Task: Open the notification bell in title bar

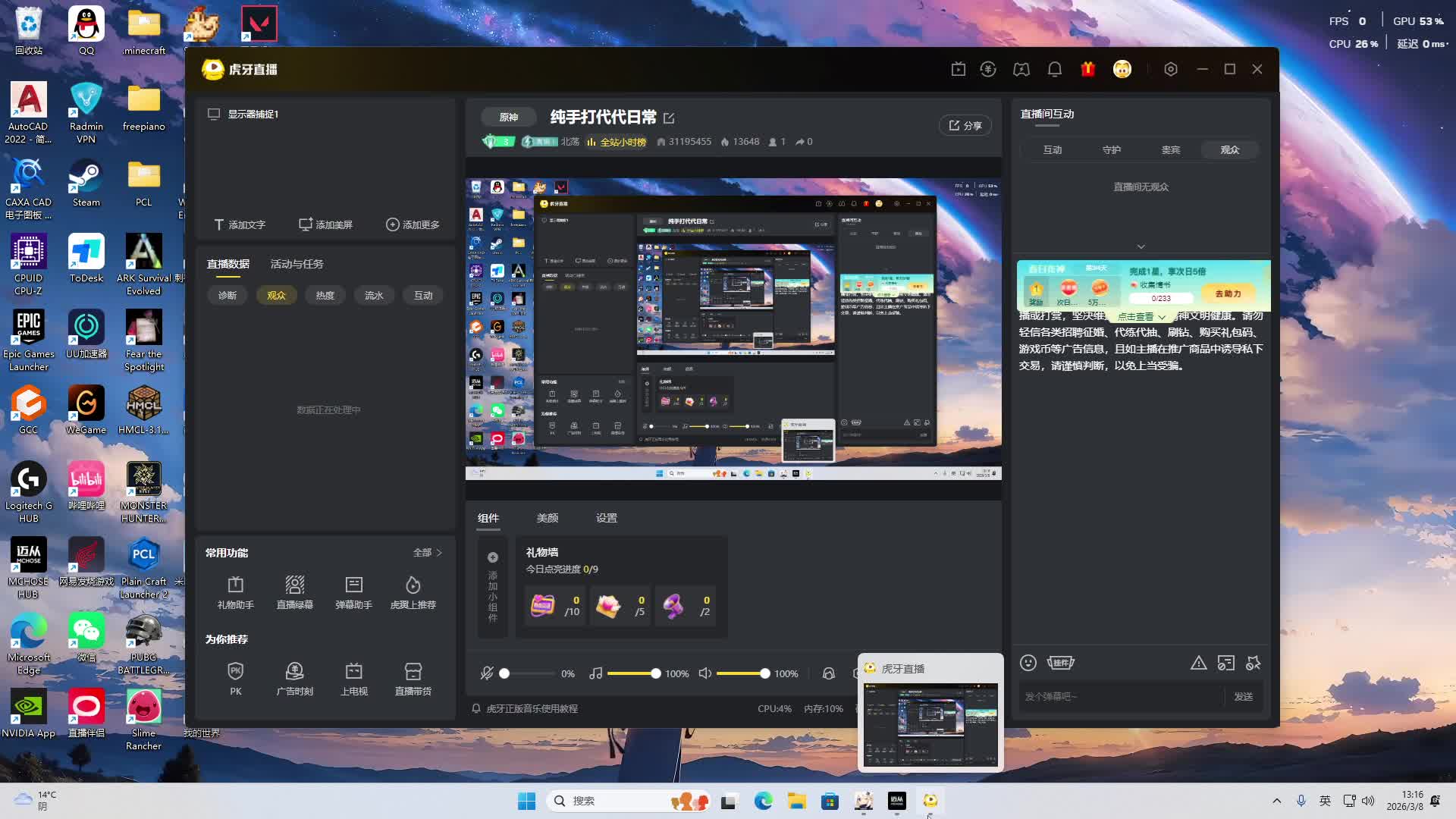Action: click(1054, 69)
